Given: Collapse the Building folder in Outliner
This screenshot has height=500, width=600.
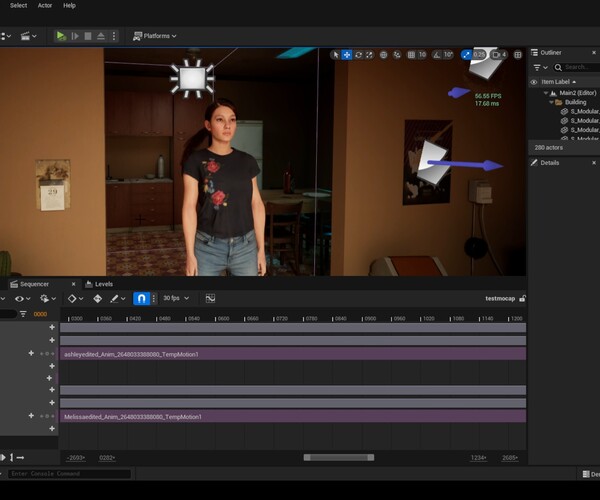Looking at the screenshot, I should pyautogui.click(x=551, y=102).
